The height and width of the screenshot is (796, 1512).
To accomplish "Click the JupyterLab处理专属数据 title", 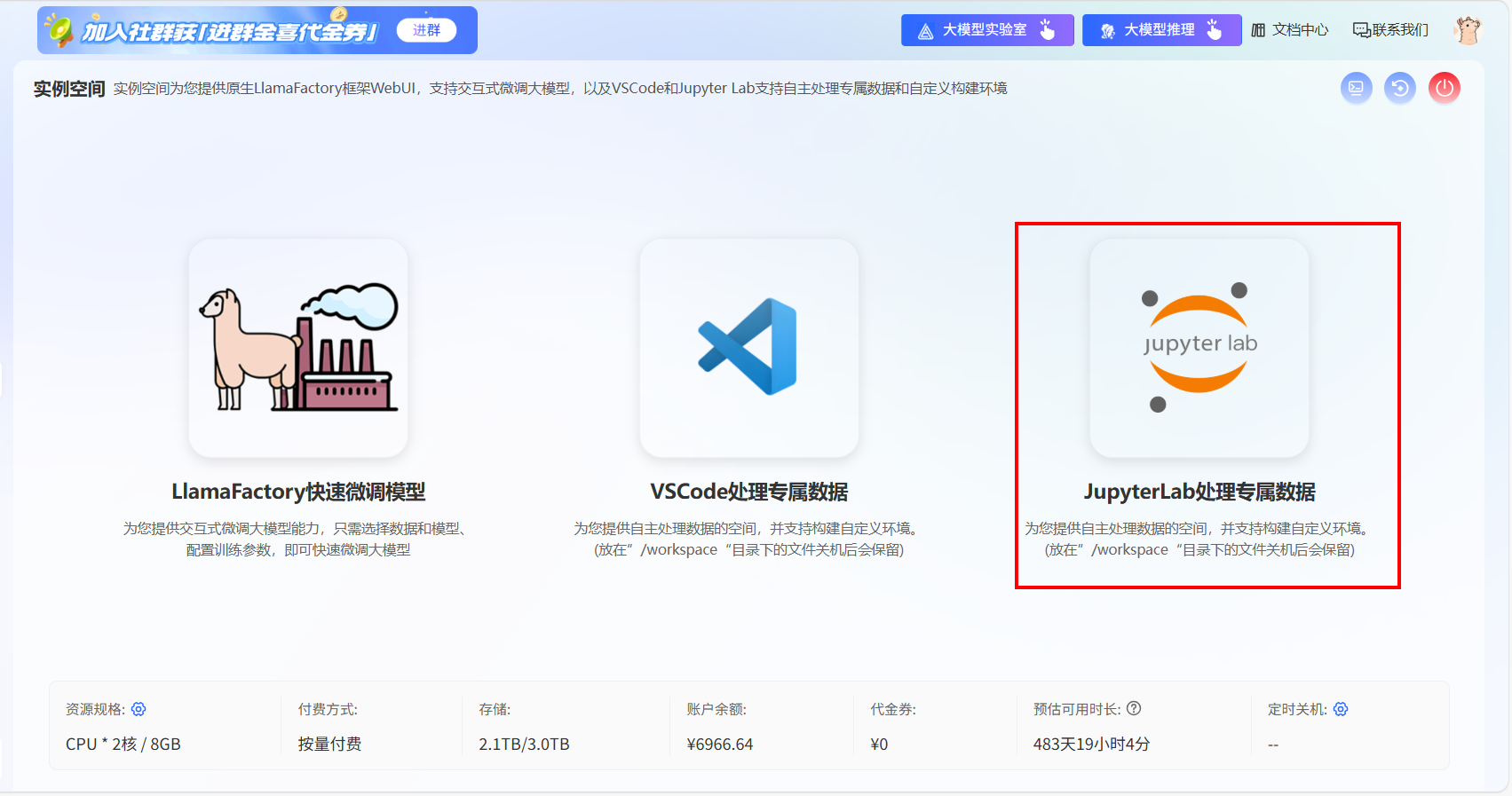I will point(1199,492).
